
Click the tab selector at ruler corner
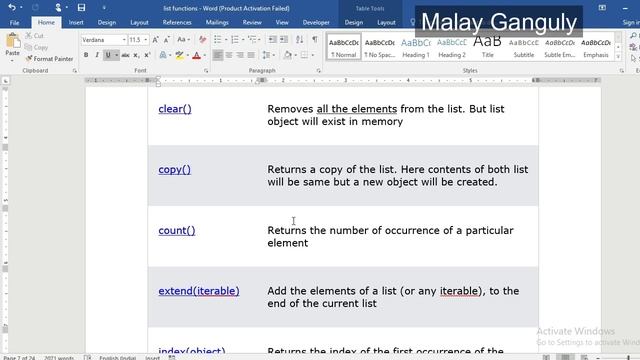(x=5, y=81)
